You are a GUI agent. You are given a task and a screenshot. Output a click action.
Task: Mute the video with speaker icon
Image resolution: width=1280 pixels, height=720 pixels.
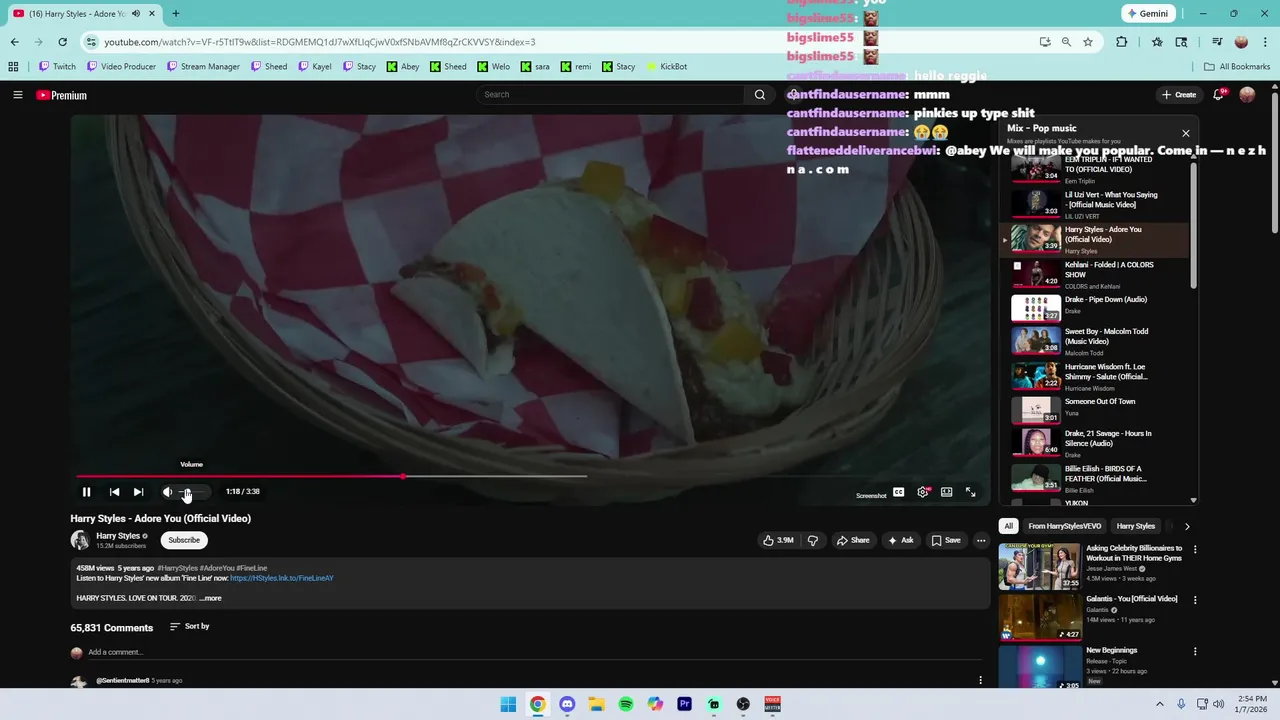pyautogui.click(x=167, y=492)
